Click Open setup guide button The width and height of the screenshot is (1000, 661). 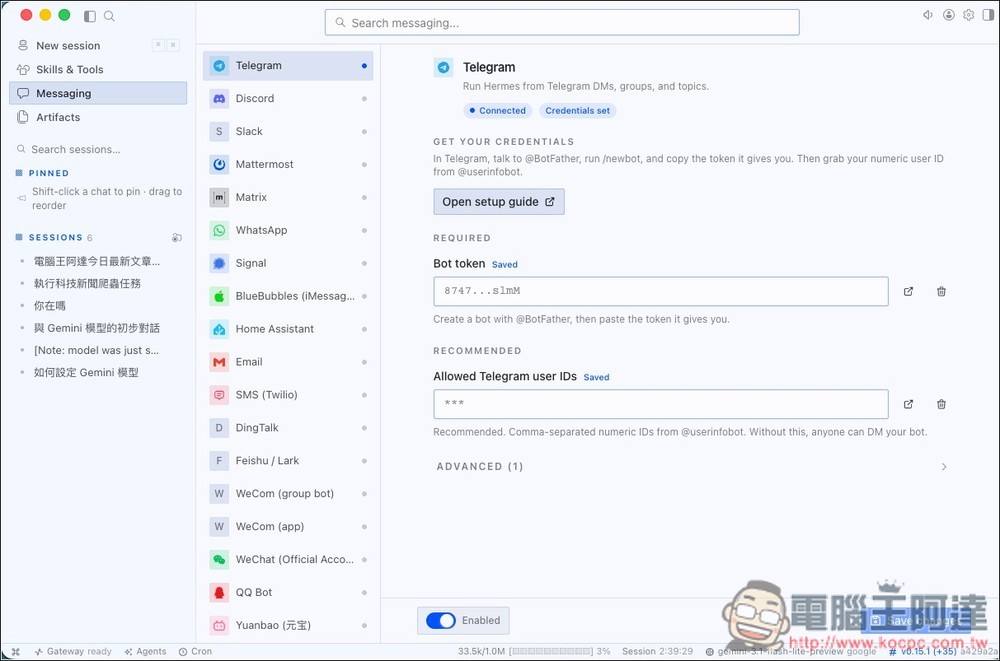(x=499, y=202)
